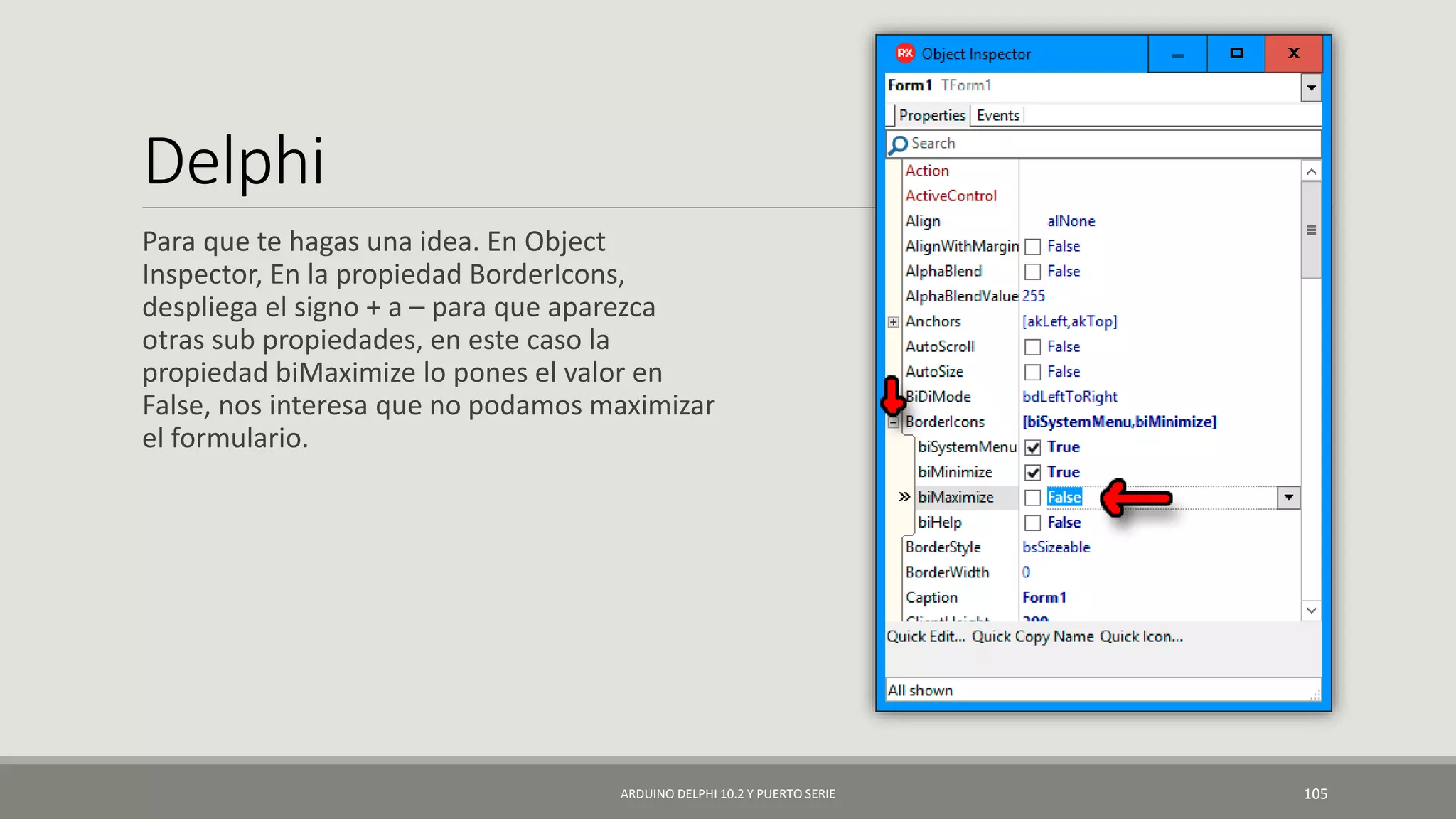This screenshot has height=819, width=1456.
Task: Open the Form1 TForm1 component dropdown
Action: pos(1311,88)
